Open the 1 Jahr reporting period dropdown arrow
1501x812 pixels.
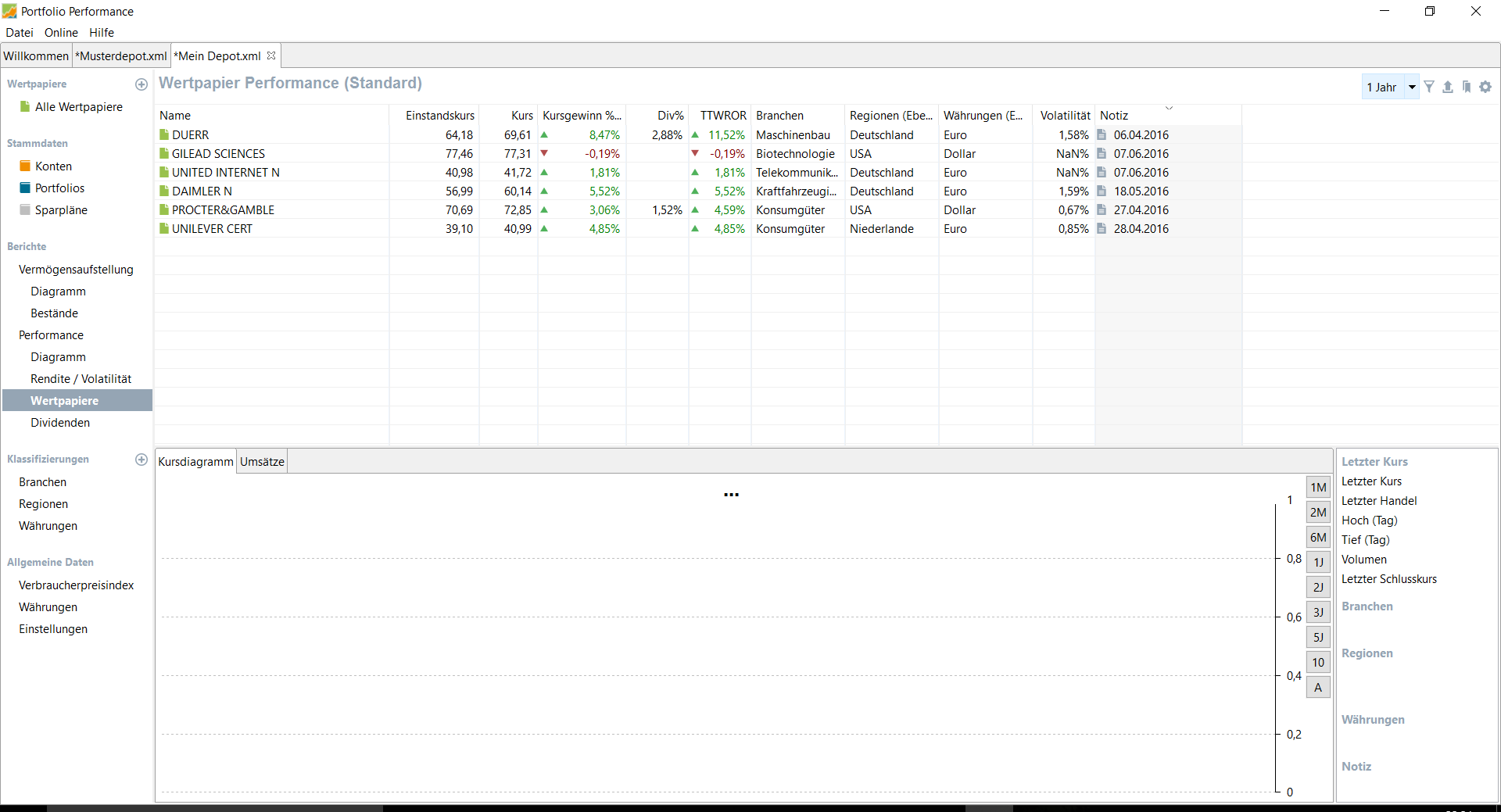[x=1412, y=87]
